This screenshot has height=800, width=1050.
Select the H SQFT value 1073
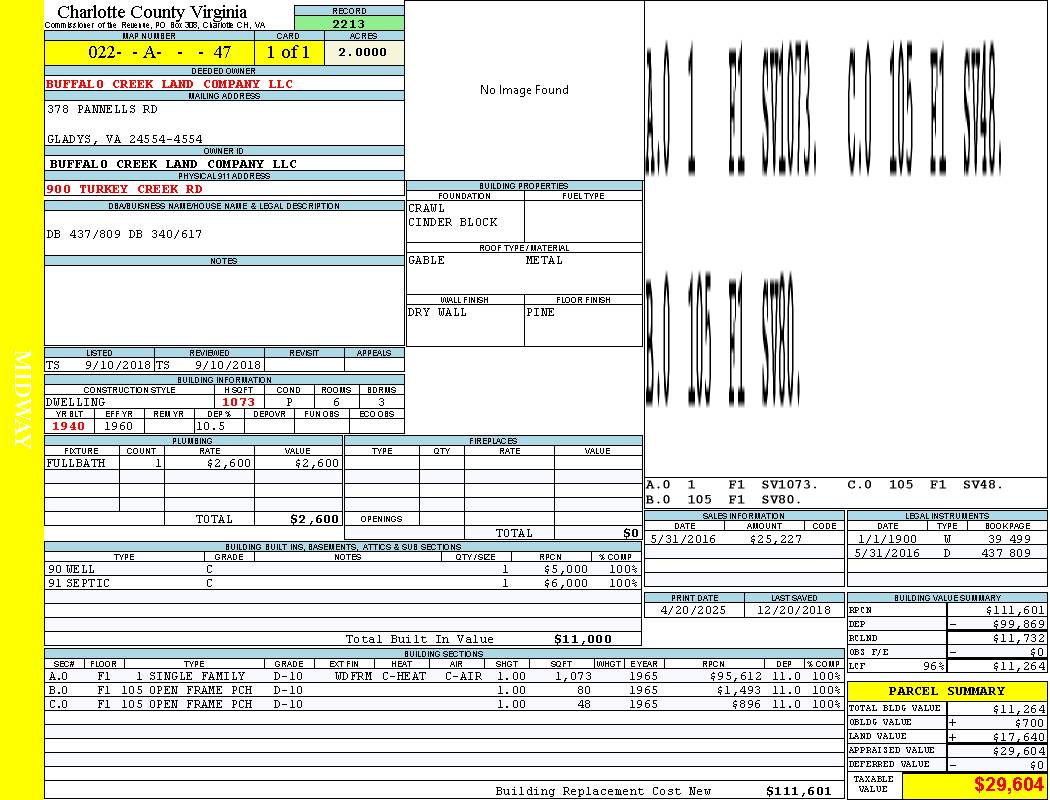click(x=238, y=402)
